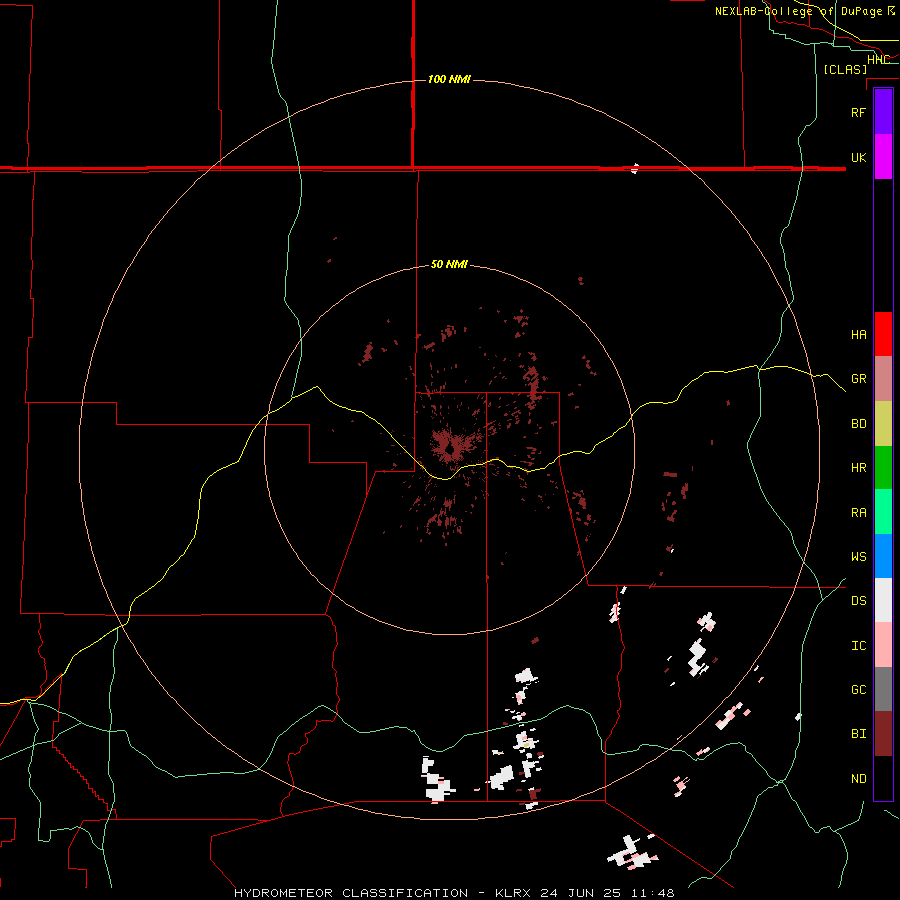The image size is (900, 900).
Task: Click the gray GC legend color swatch
Action: point(883,689)
